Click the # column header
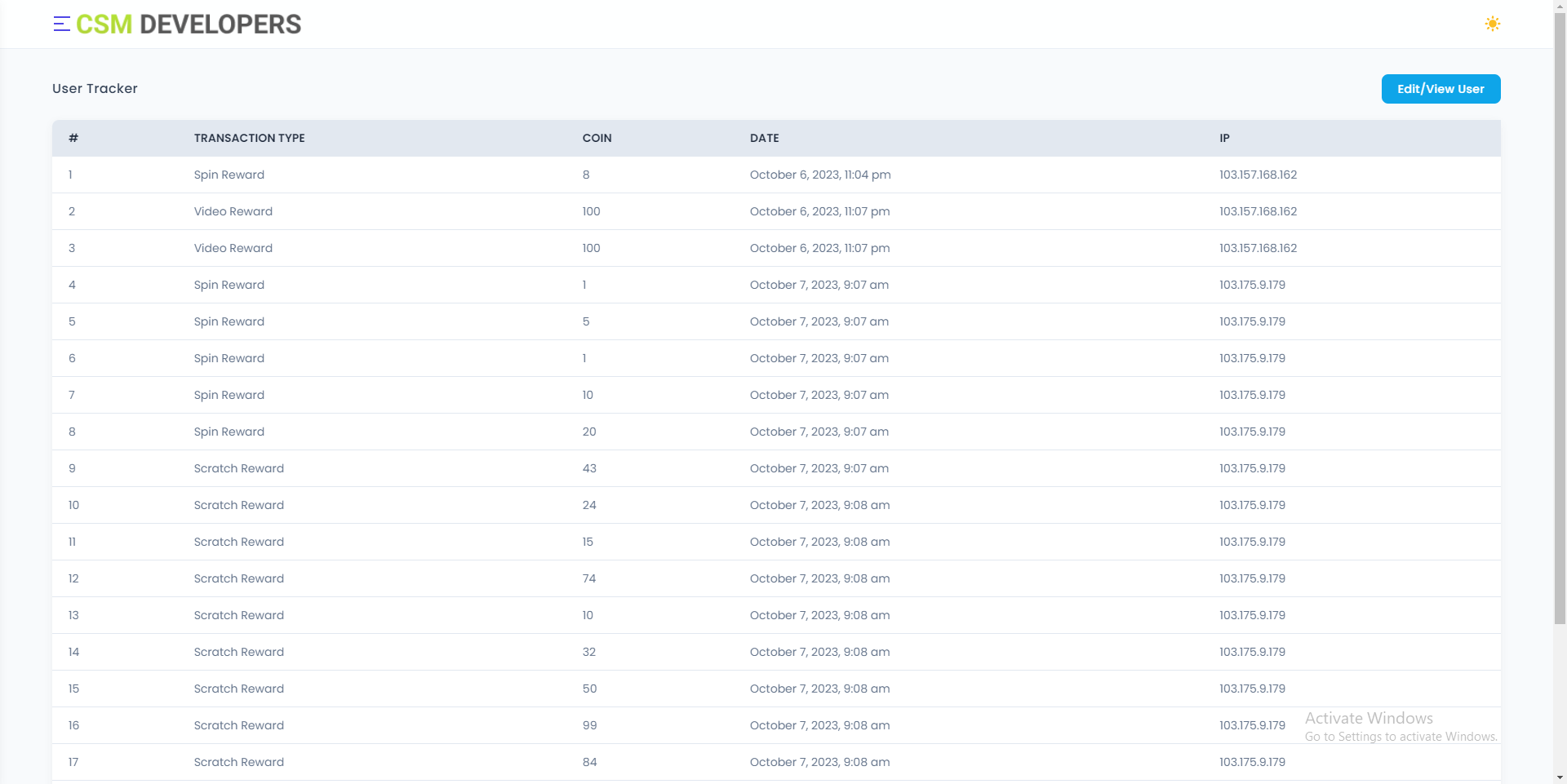 coord(73,138)
